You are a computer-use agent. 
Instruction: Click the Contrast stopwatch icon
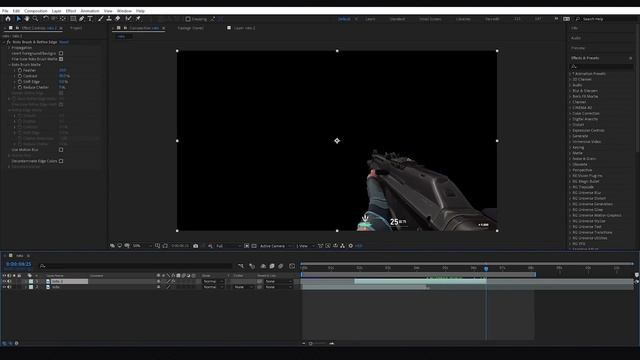click(x=20, y=76)
